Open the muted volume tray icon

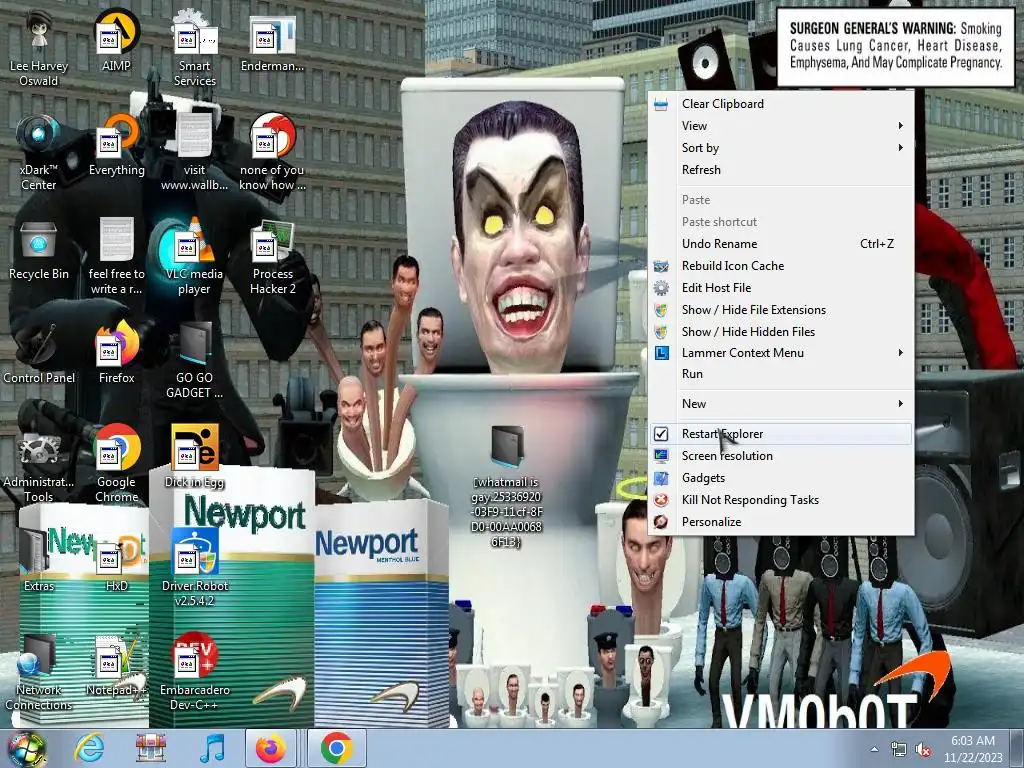pos(923,750)
